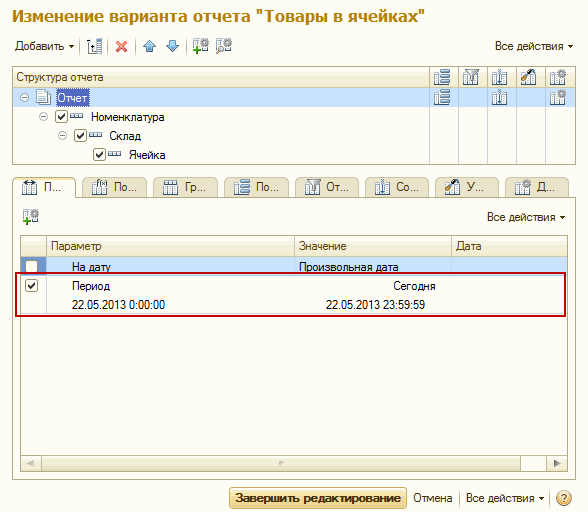The width and height of the screenshot is (588, 512).
Task: Collapse the Номенклатура grouping
Action: [44, 117]
